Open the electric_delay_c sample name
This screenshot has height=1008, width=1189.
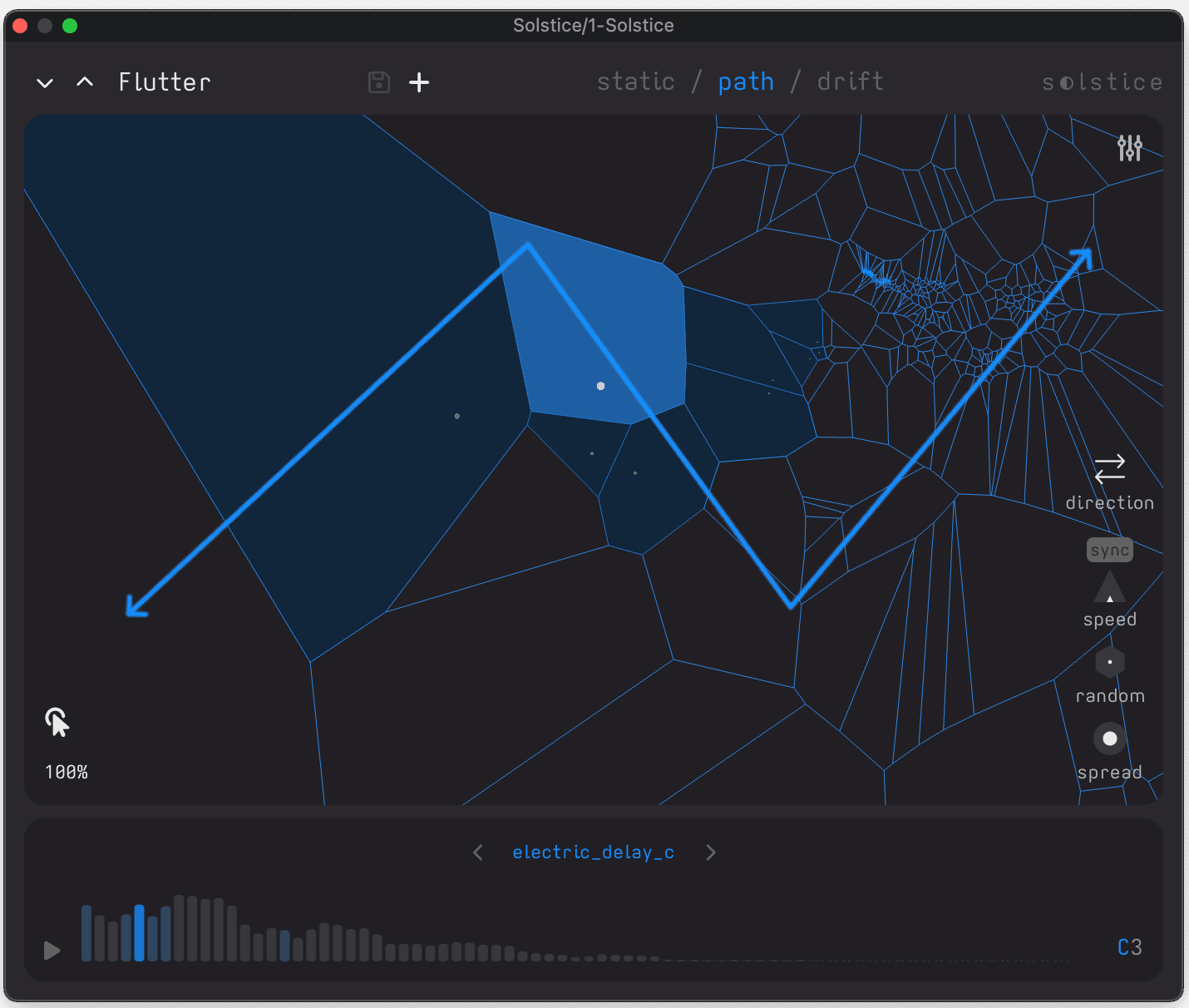(x=593, y=852)
